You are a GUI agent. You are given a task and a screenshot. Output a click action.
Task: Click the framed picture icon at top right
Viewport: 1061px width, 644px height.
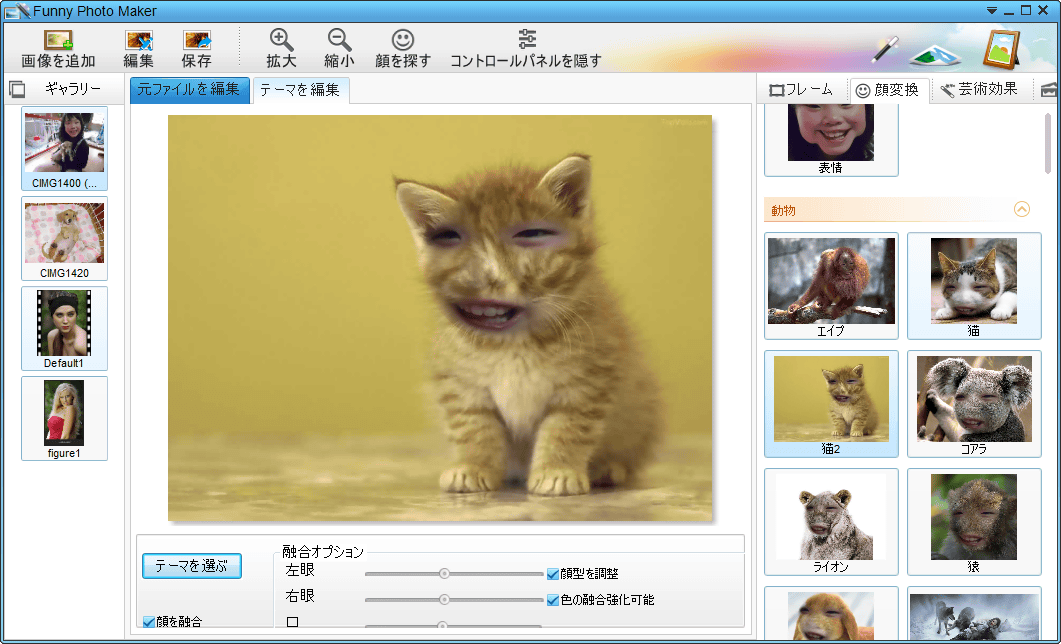click(x=1001, y=49)
